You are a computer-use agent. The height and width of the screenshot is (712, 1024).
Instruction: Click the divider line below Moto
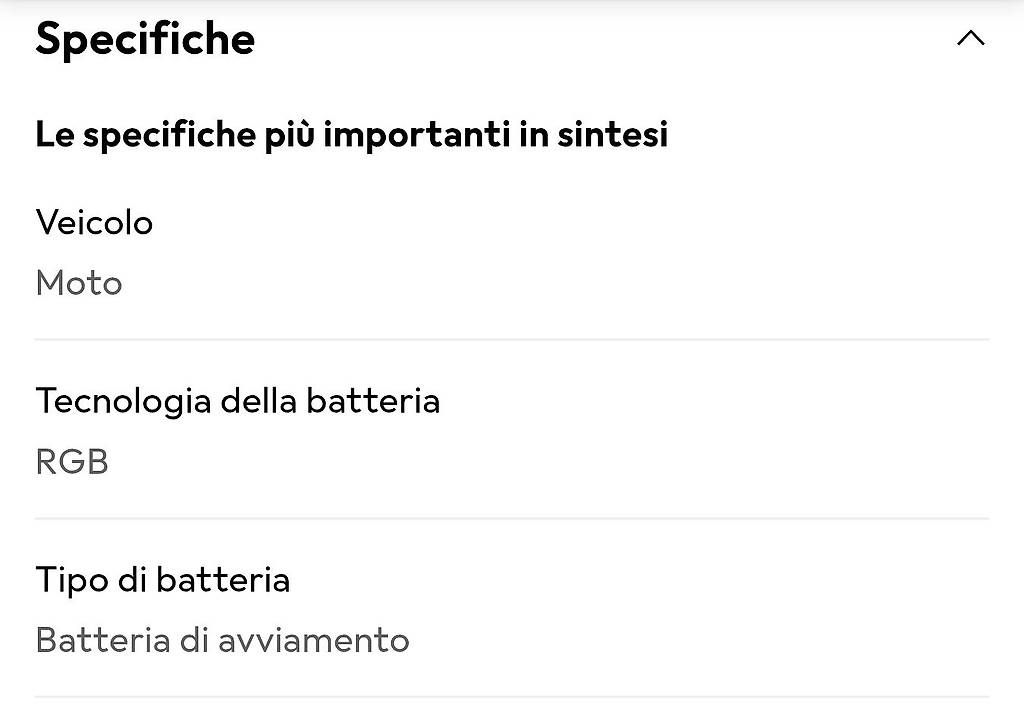pyautogui.click(x=512, y=340)
